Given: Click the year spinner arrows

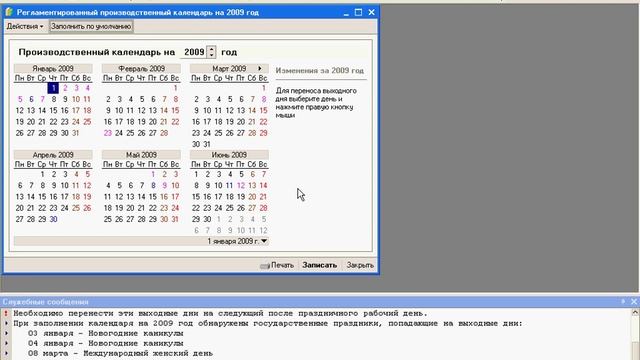Looking at the screenshot, I should pyautogui.click(x=211, y=52).
